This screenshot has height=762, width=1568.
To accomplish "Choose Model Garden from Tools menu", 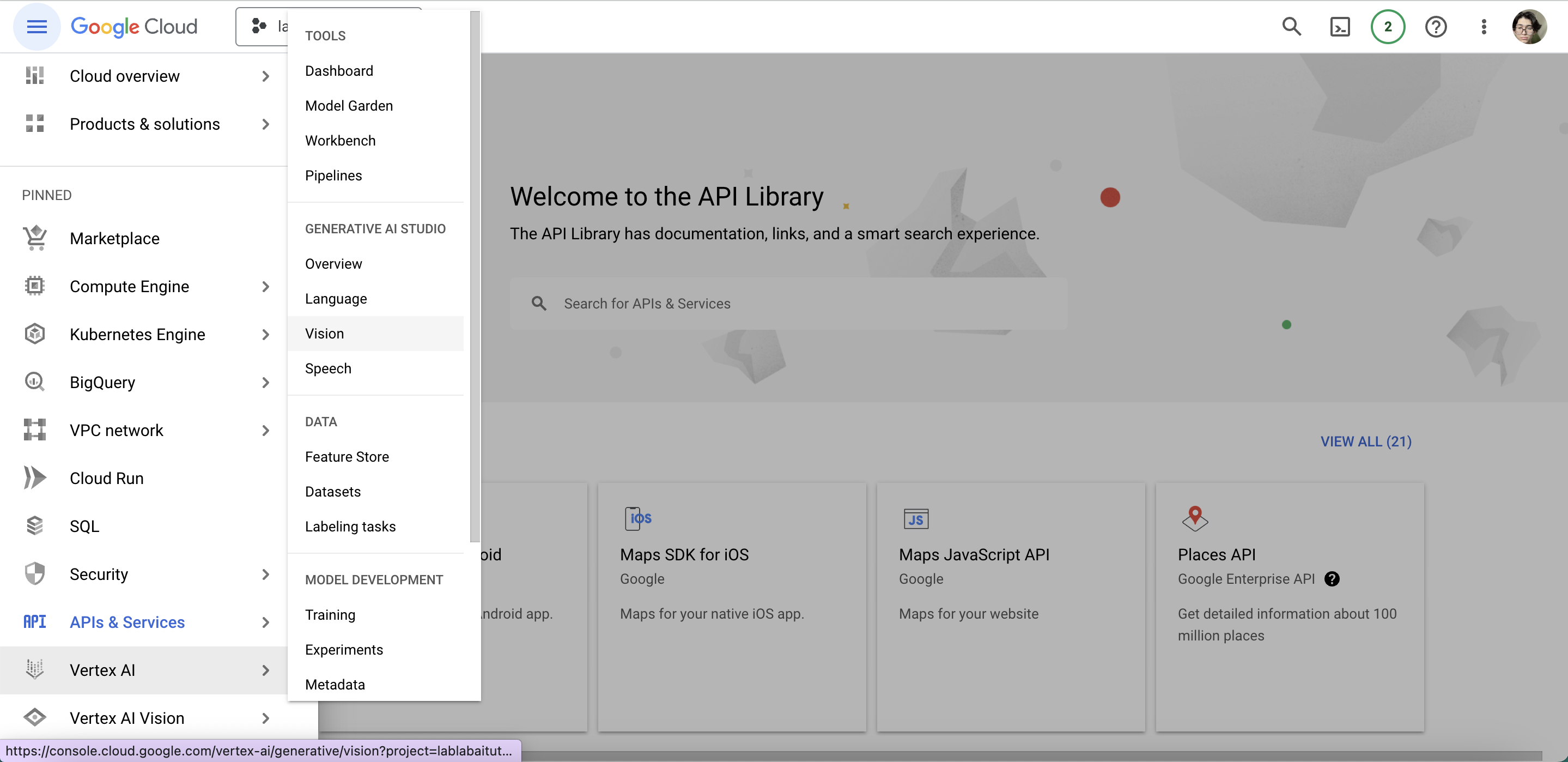I will [349, 106].
